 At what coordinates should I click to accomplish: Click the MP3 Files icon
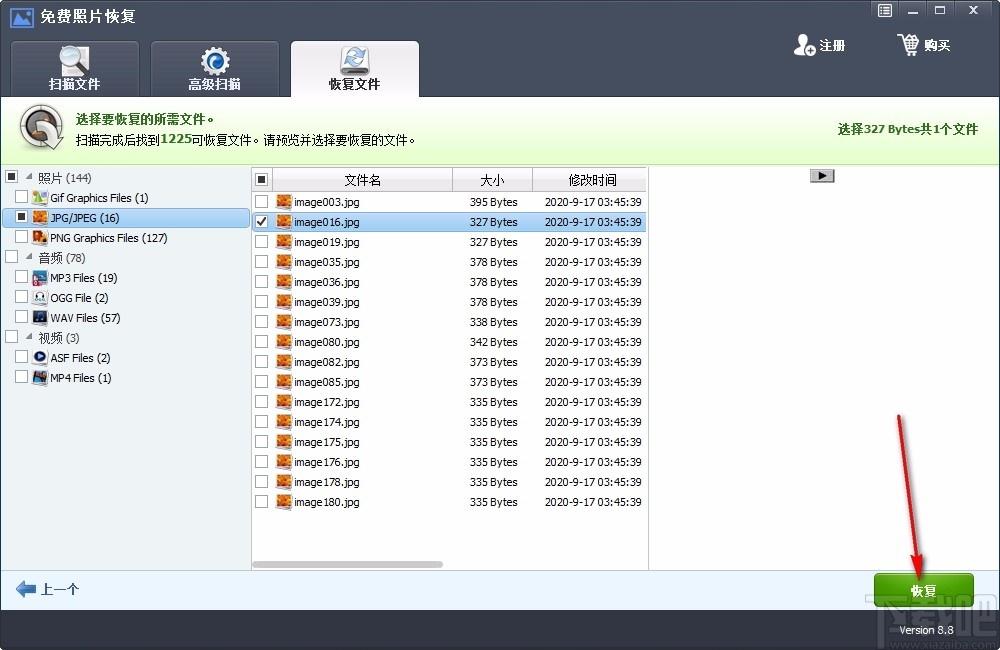40,277
